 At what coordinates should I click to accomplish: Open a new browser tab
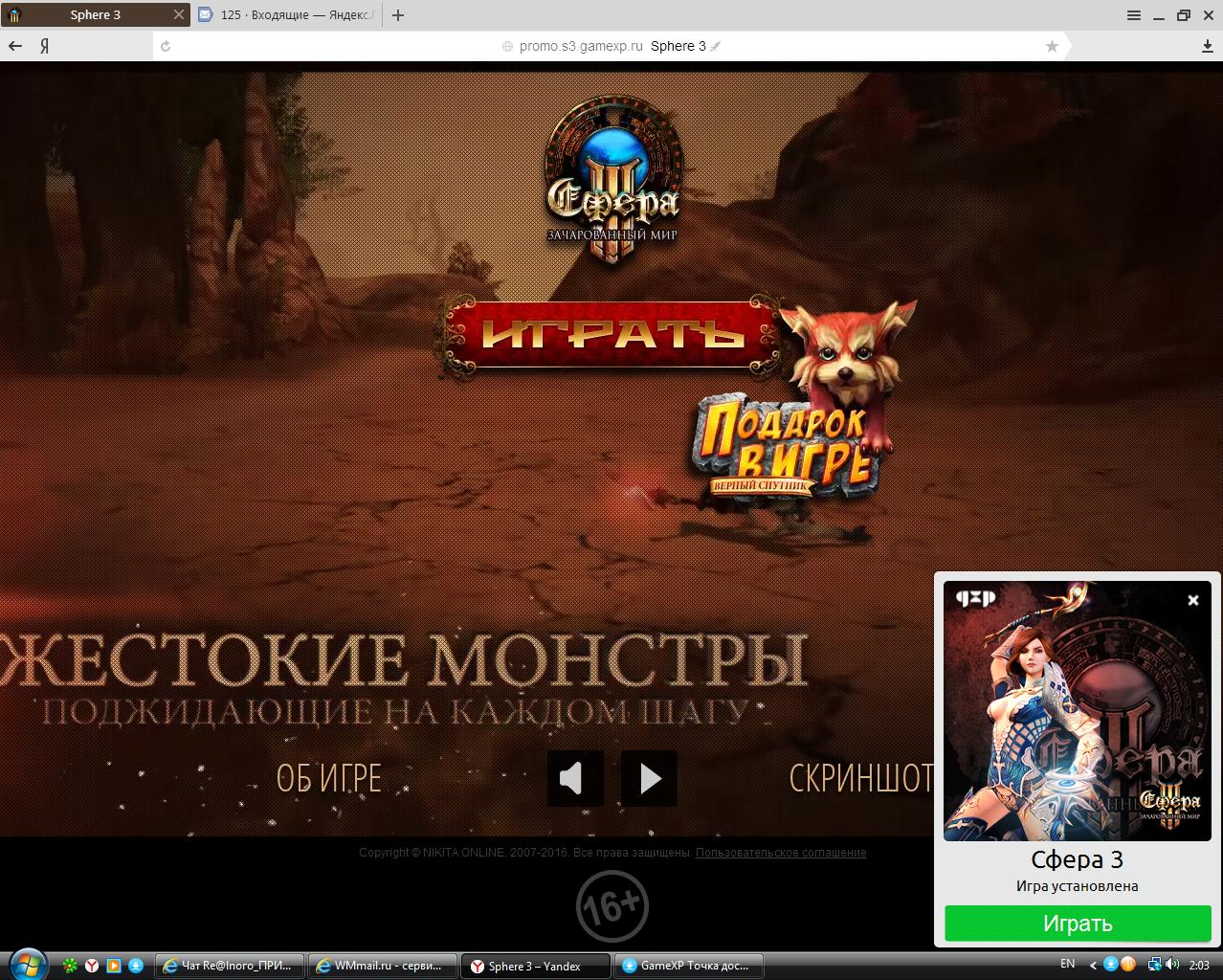(398, 15)
